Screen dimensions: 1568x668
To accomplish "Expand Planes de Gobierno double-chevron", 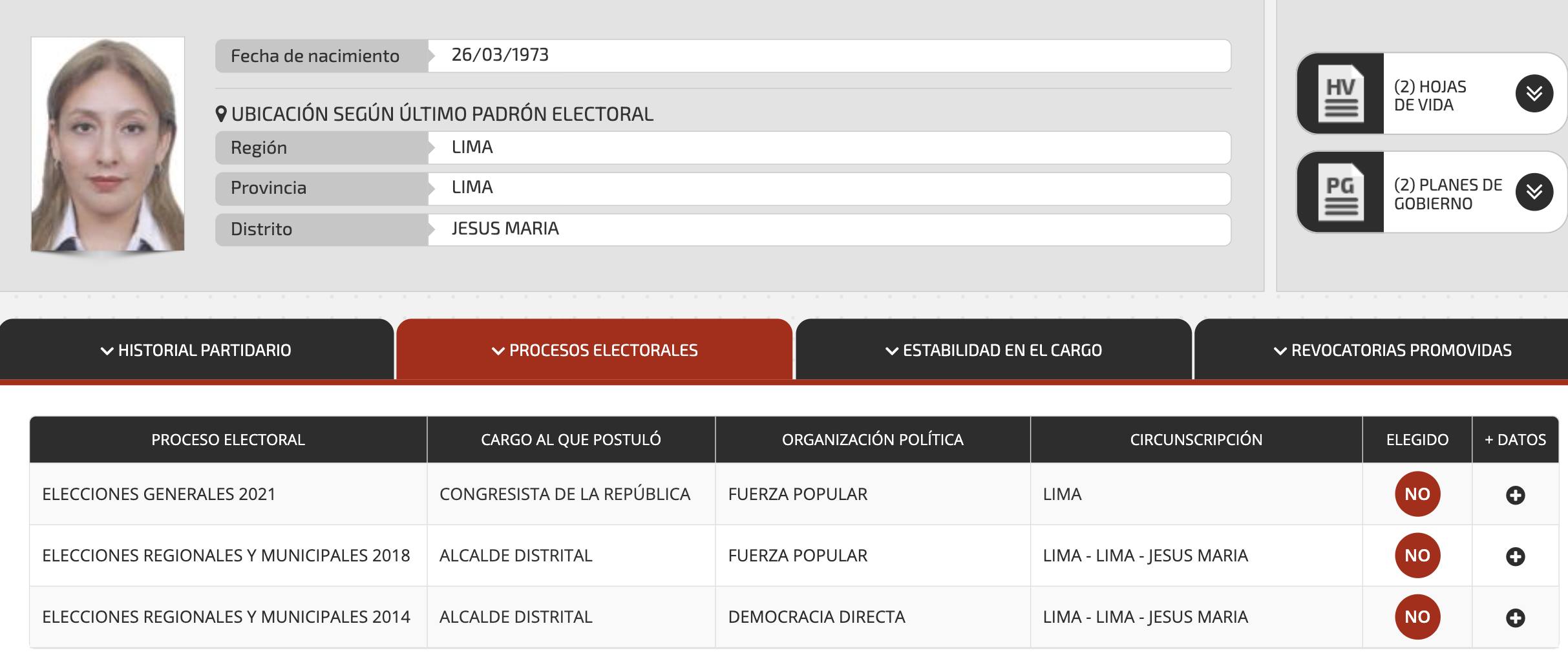I will [1534, 192].
